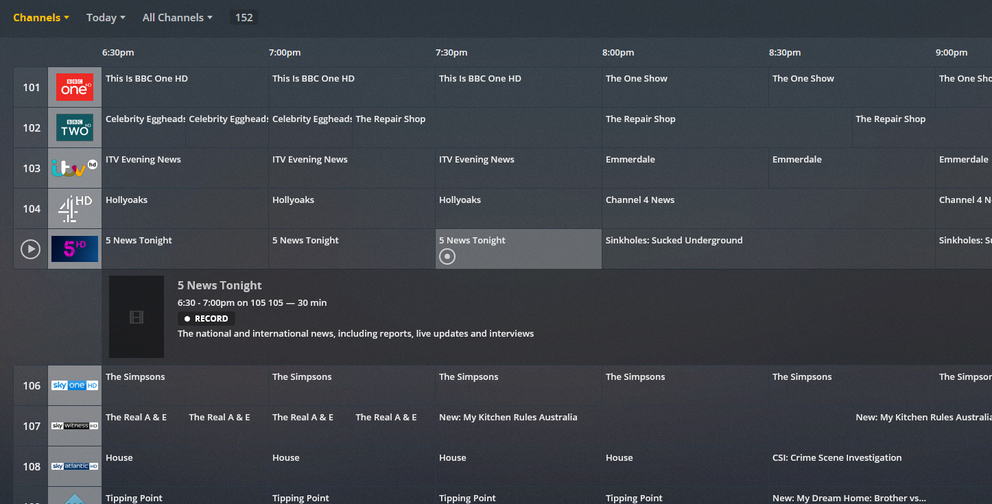Click the record indicator in 5 News Tonight cell

pos(447,256)
